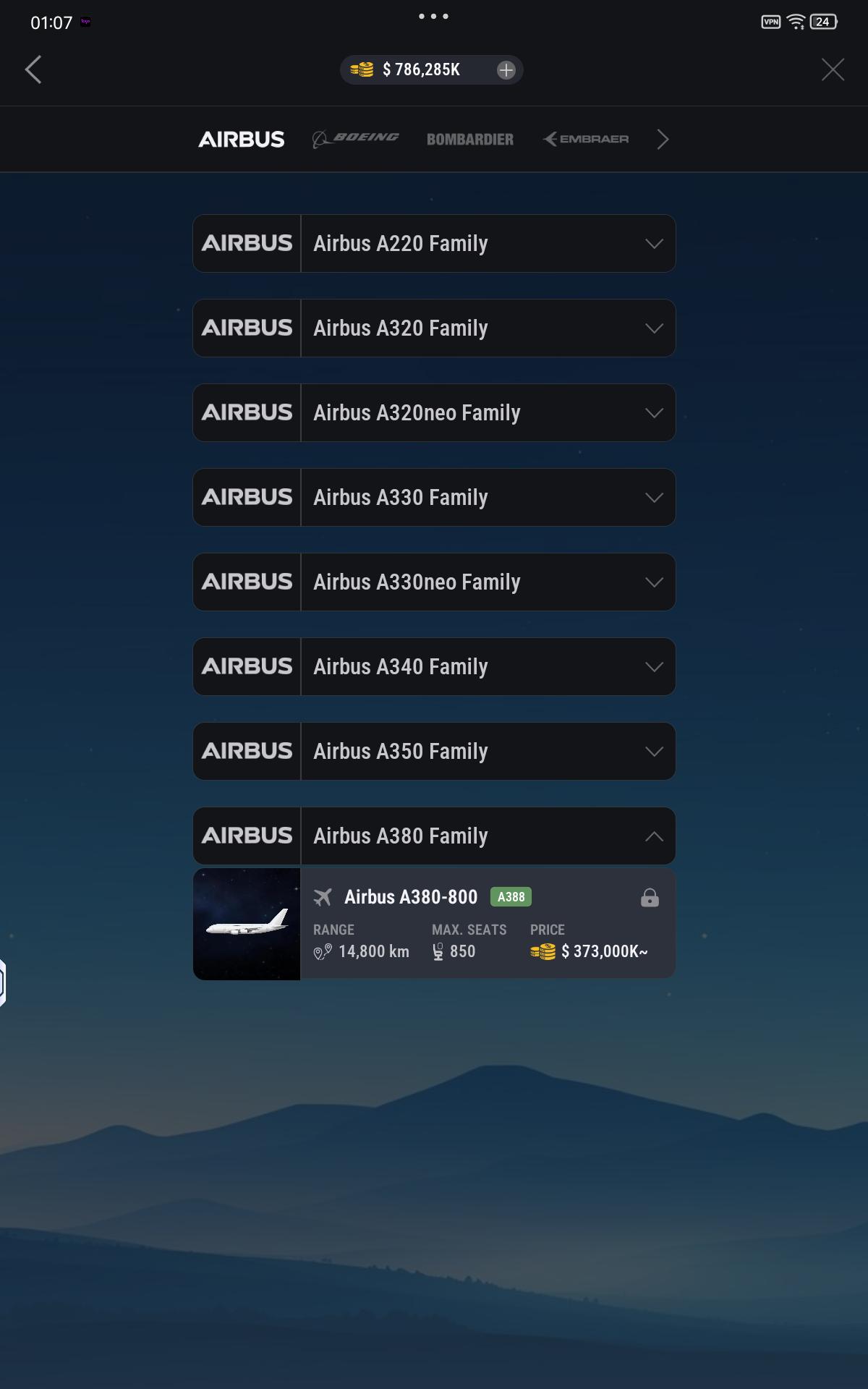Open the Airbus A330 Family dropdown
Screen dimensions: 868x1389
tap(434, 497)
